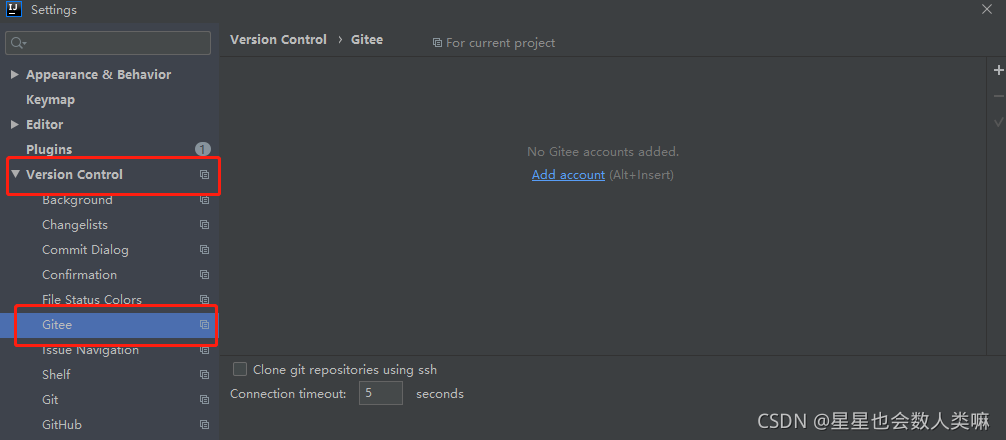The height and width of the screenshot is (440, 1006).
Task: Enable Clone git repositories using ssh
Action: [240, 369]
